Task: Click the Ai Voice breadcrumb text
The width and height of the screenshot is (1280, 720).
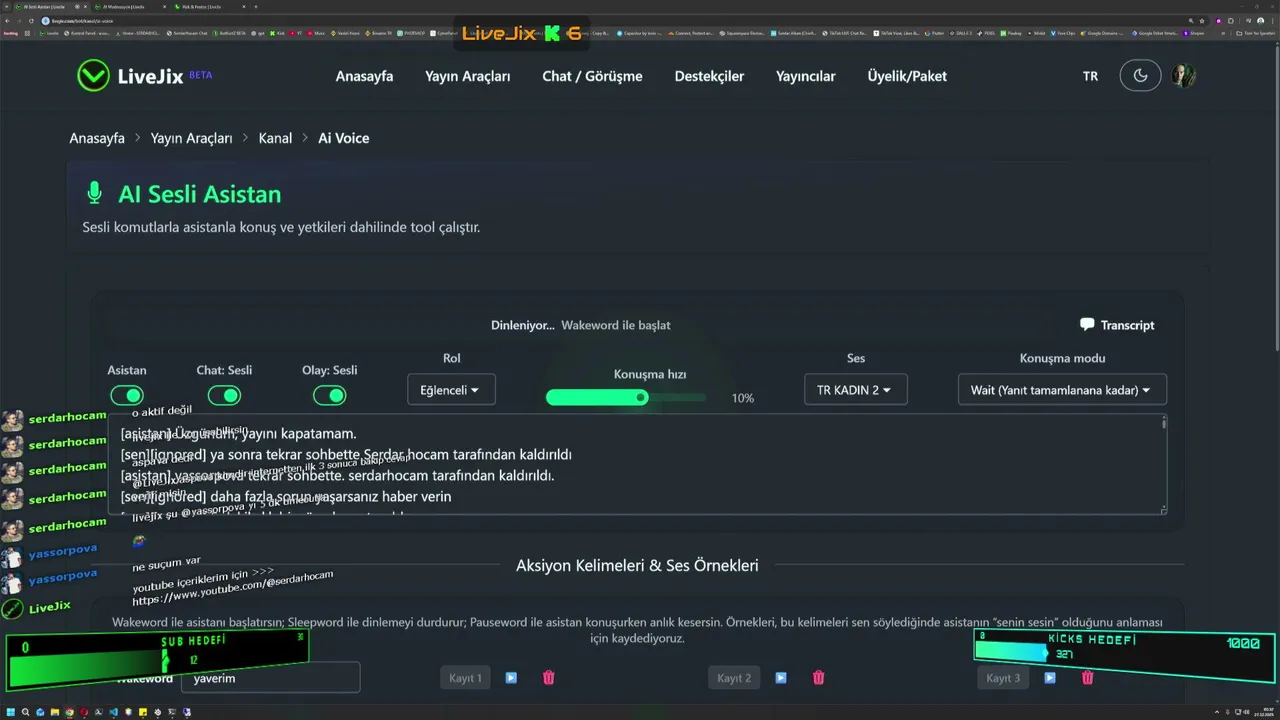Action: [x=344, y=138]
